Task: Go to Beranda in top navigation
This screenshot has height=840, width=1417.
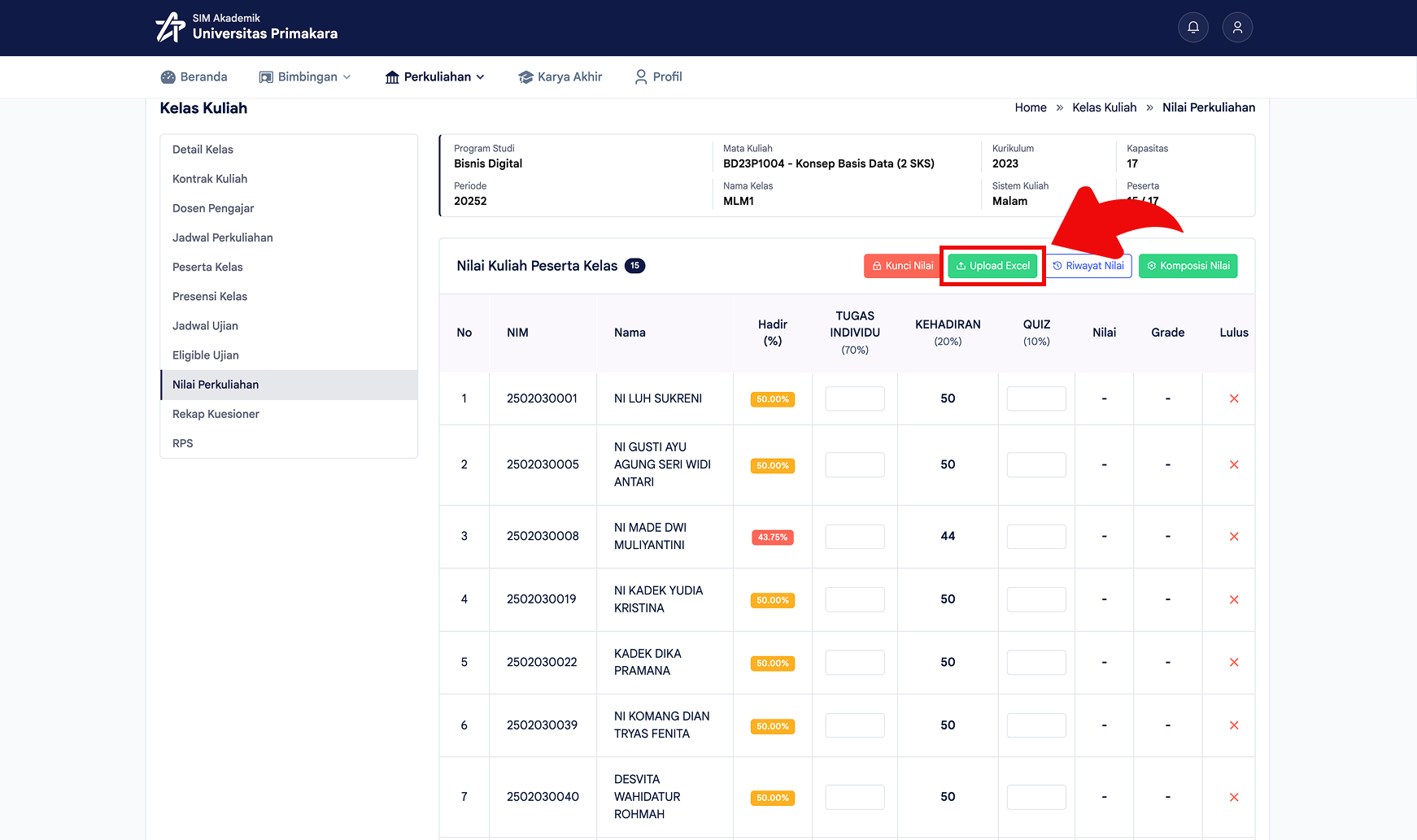Action: (x=194, y=76)
